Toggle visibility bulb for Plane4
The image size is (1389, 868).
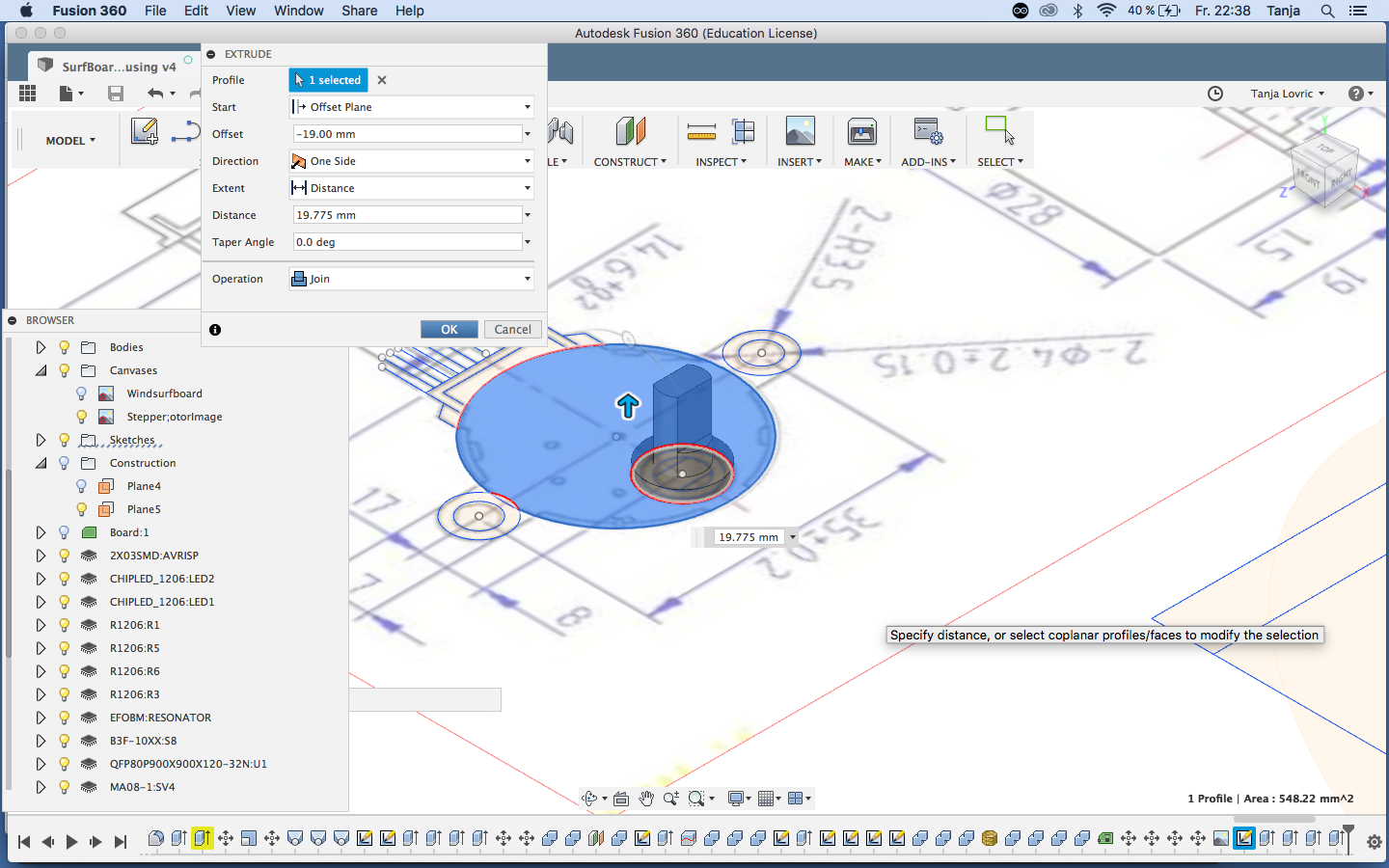pos(81,486)
